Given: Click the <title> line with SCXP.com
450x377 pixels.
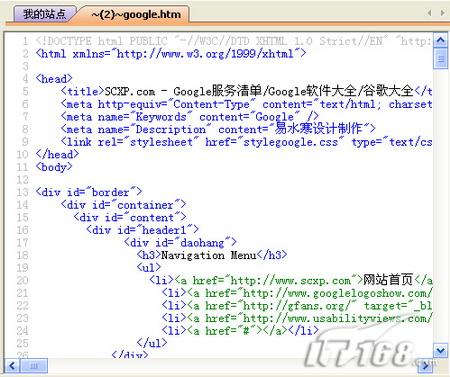Looking at the screenshot, I should tap(246, 91).
